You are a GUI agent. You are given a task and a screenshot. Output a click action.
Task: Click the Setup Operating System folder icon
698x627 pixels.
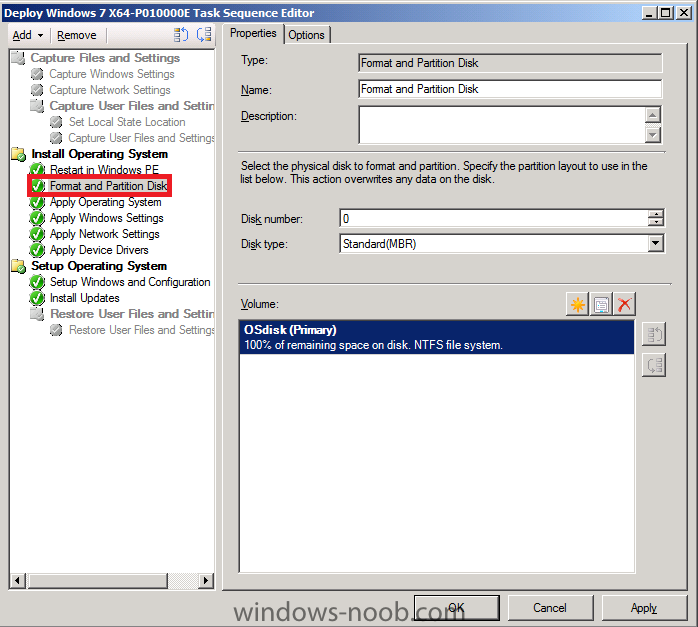(19, 266)
